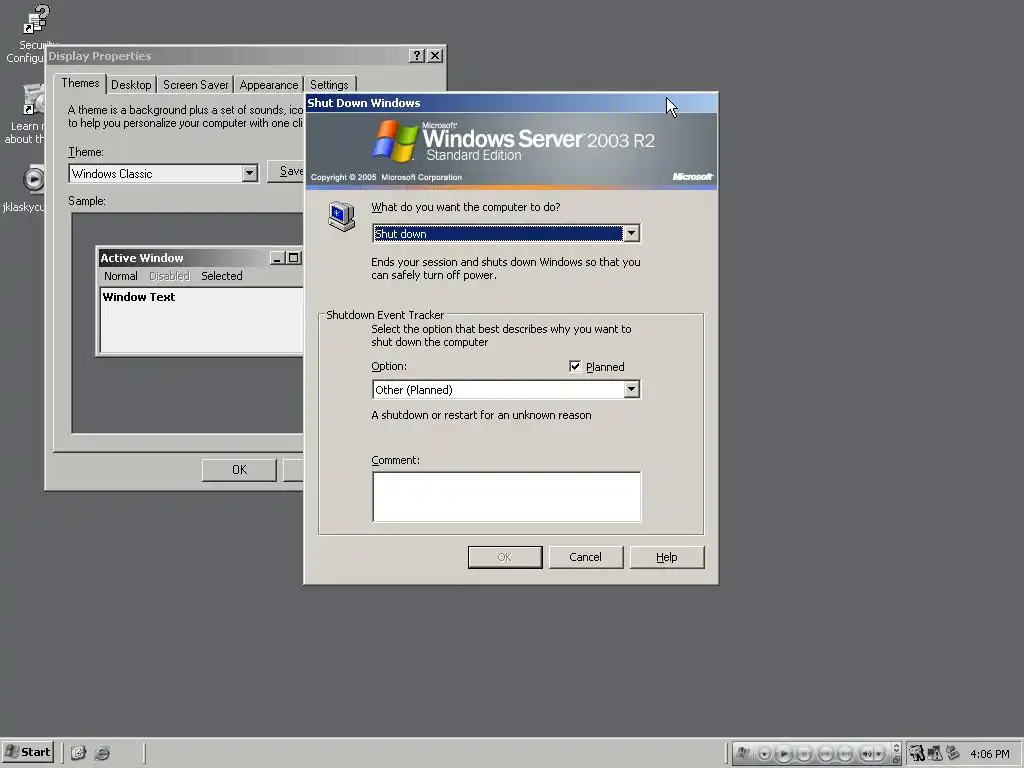Click into the Comment text box
The image size is (1024, 768).
pos(506,497)
